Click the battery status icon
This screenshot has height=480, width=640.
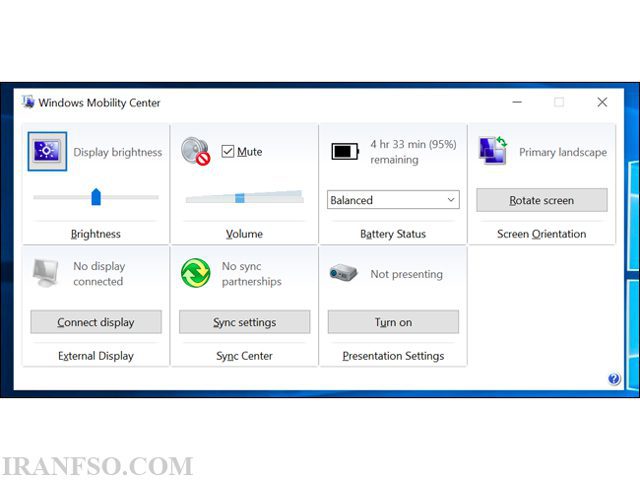pyautogui.click(x=345, y=152)
